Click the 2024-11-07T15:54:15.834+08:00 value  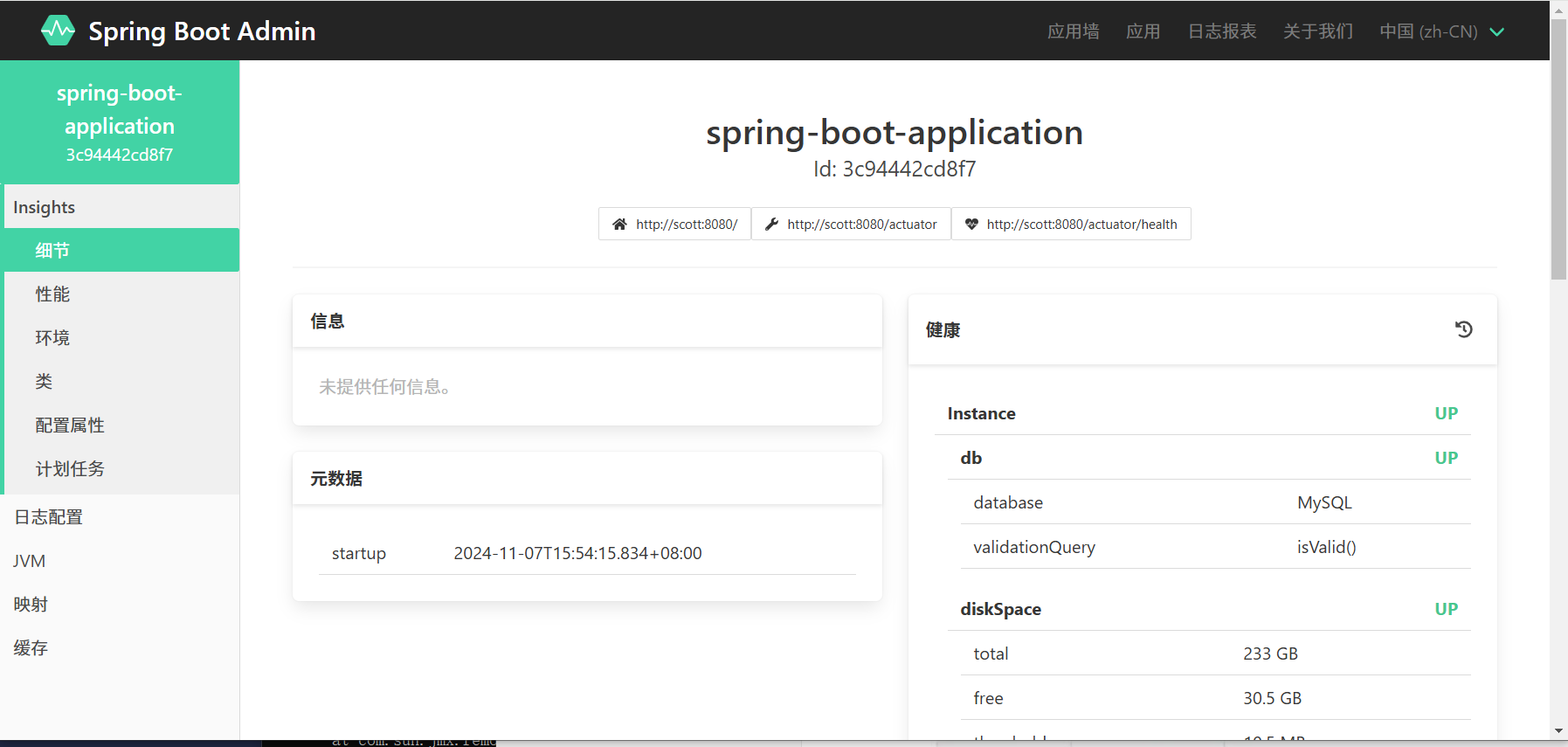[578, 553]
